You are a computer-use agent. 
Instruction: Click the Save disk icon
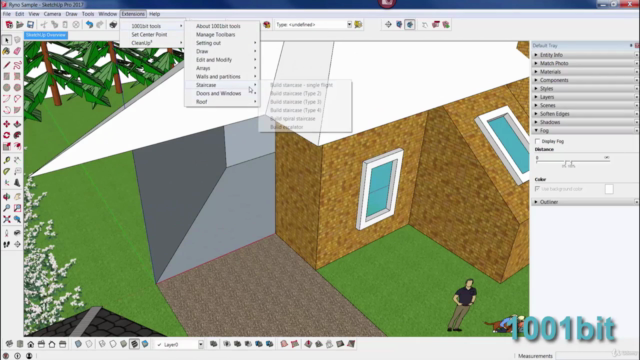click(x=30, y=25)
